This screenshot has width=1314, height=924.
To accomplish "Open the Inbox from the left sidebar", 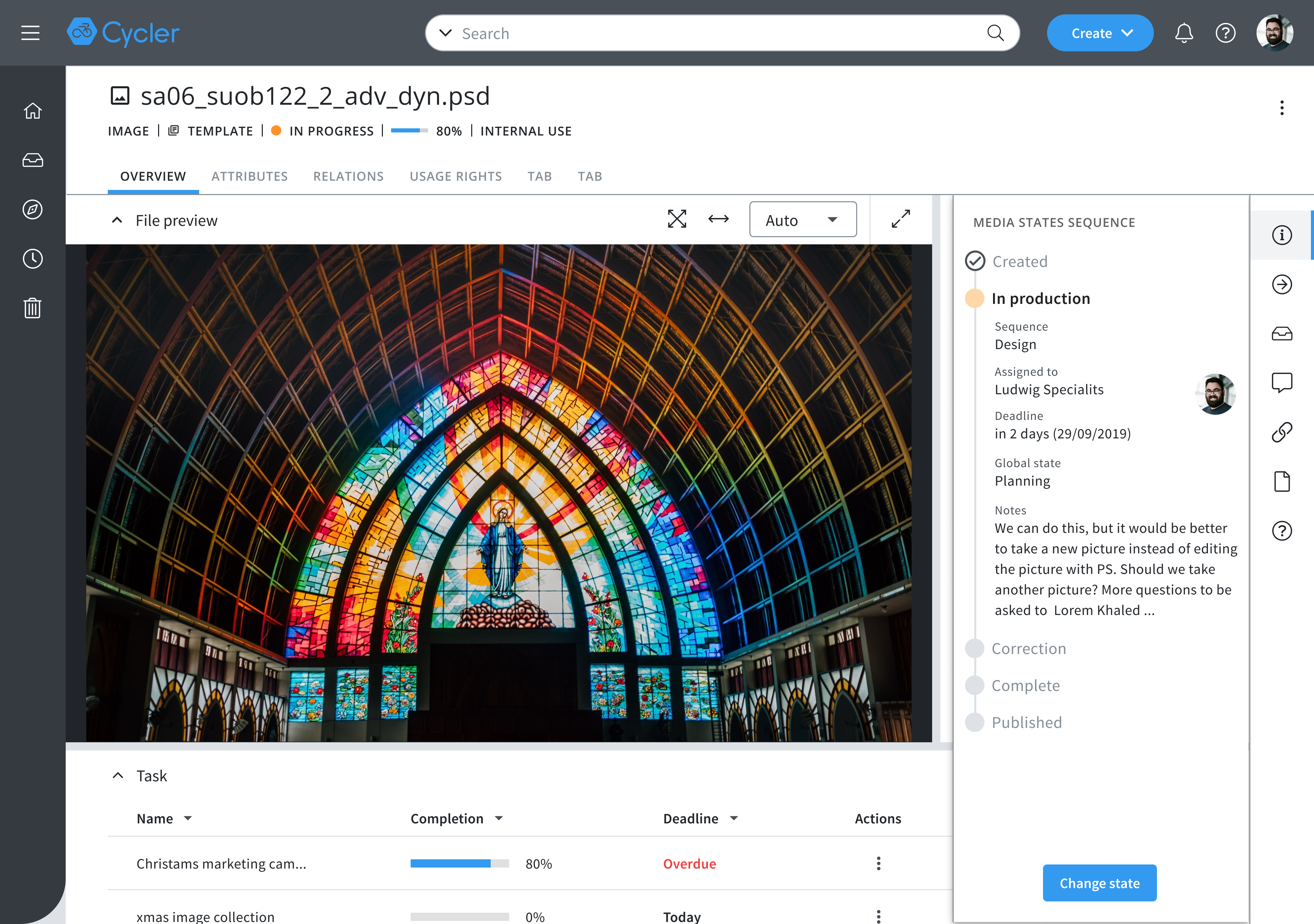I will coord(33,160).
